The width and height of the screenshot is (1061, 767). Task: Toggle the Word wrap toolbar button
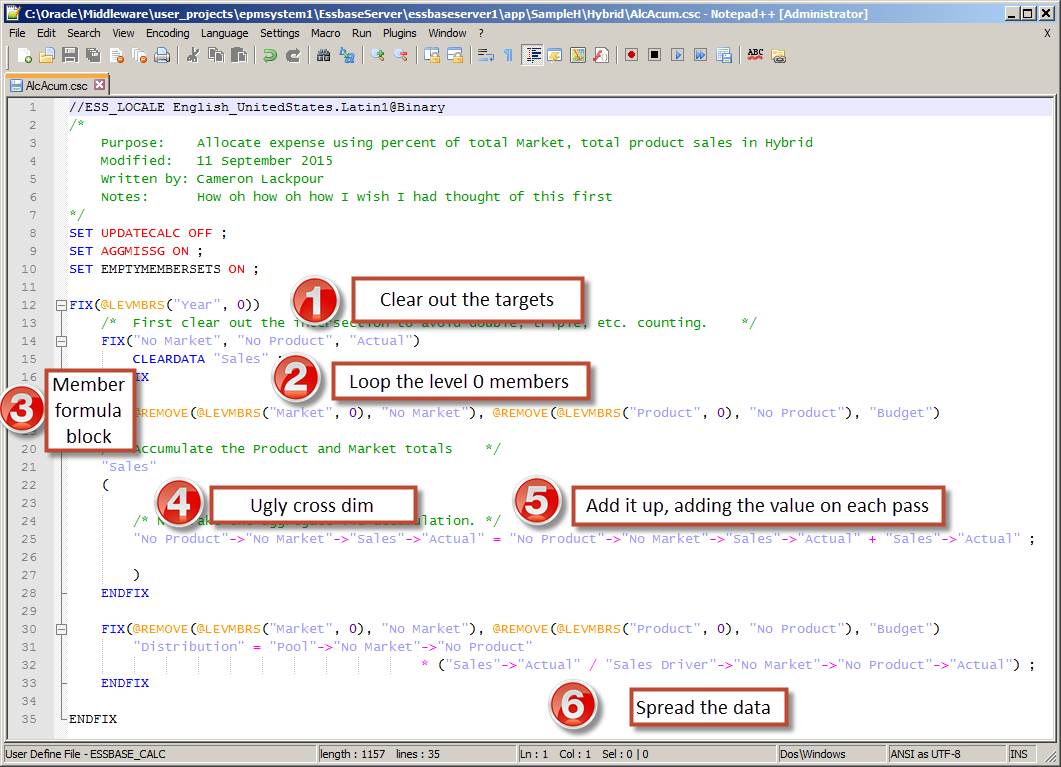click(485, 55)
